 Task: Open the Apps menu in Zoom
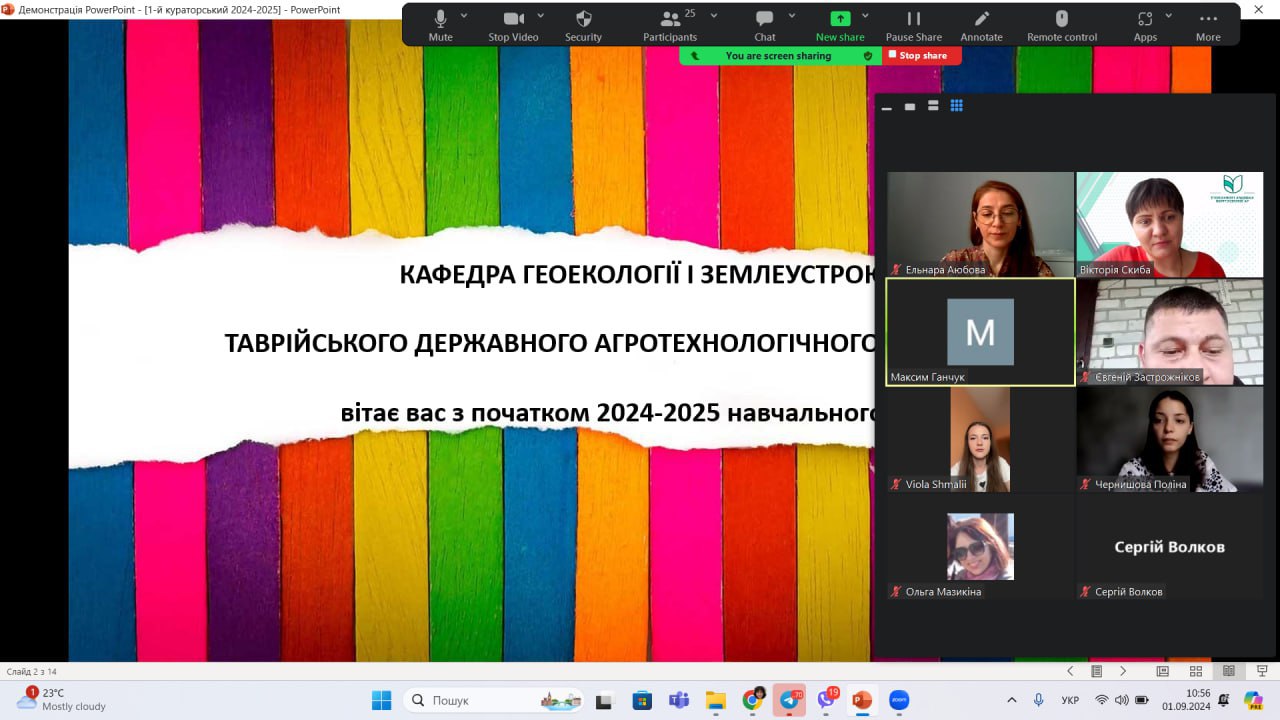[x=1145, y=24]
